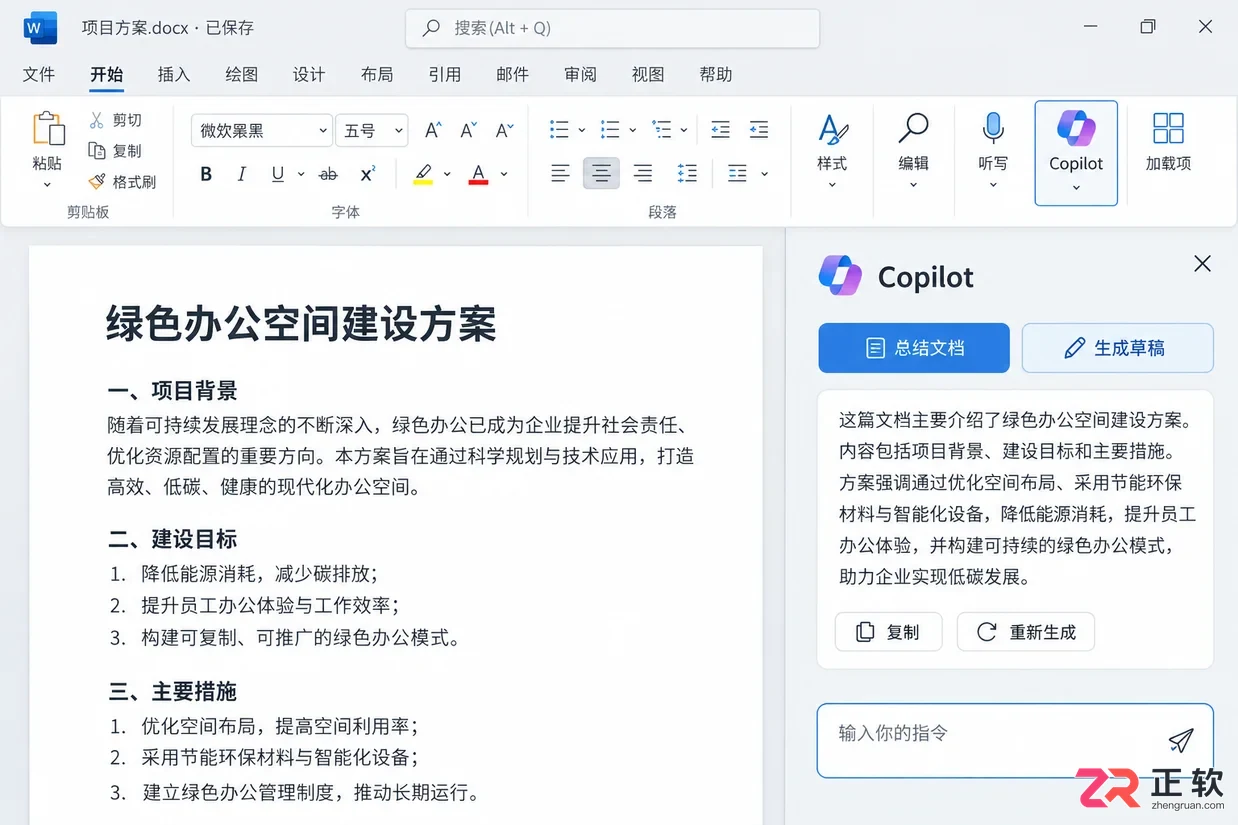Decrease the font size
Image resolution: width=1238 pixels, height=825 pixels.
click(468, 130)
